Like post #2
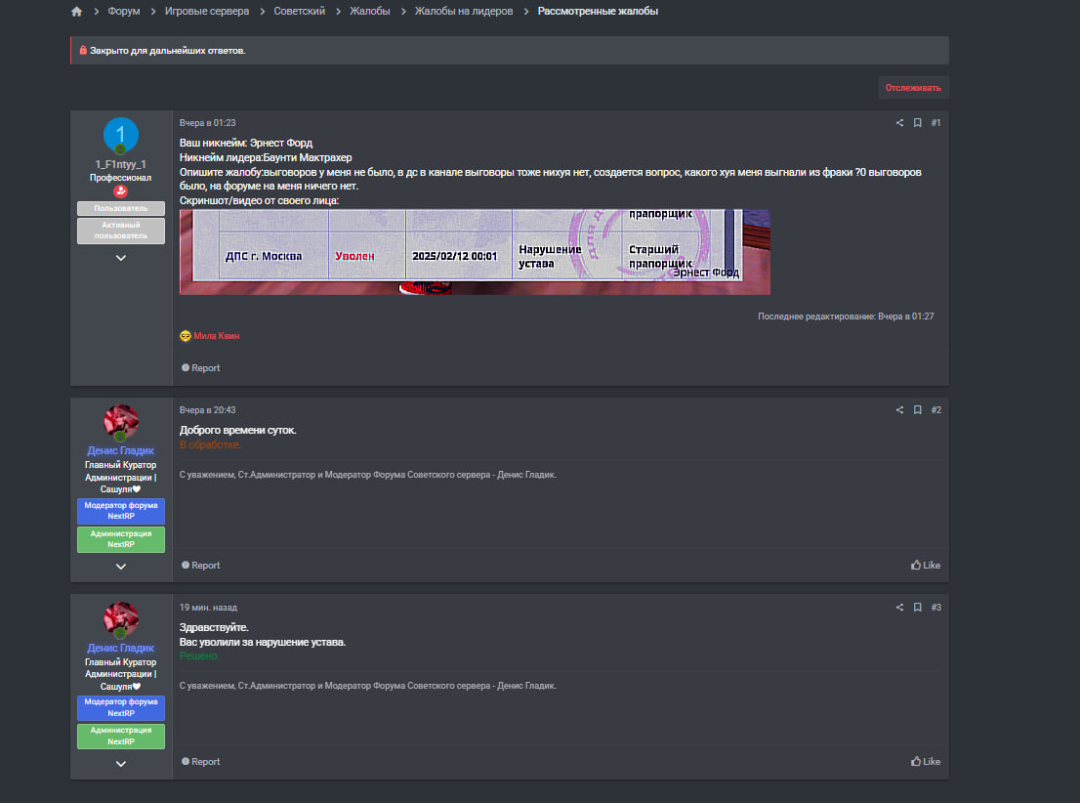1080x803 pixels. click(x=925, y=565)
